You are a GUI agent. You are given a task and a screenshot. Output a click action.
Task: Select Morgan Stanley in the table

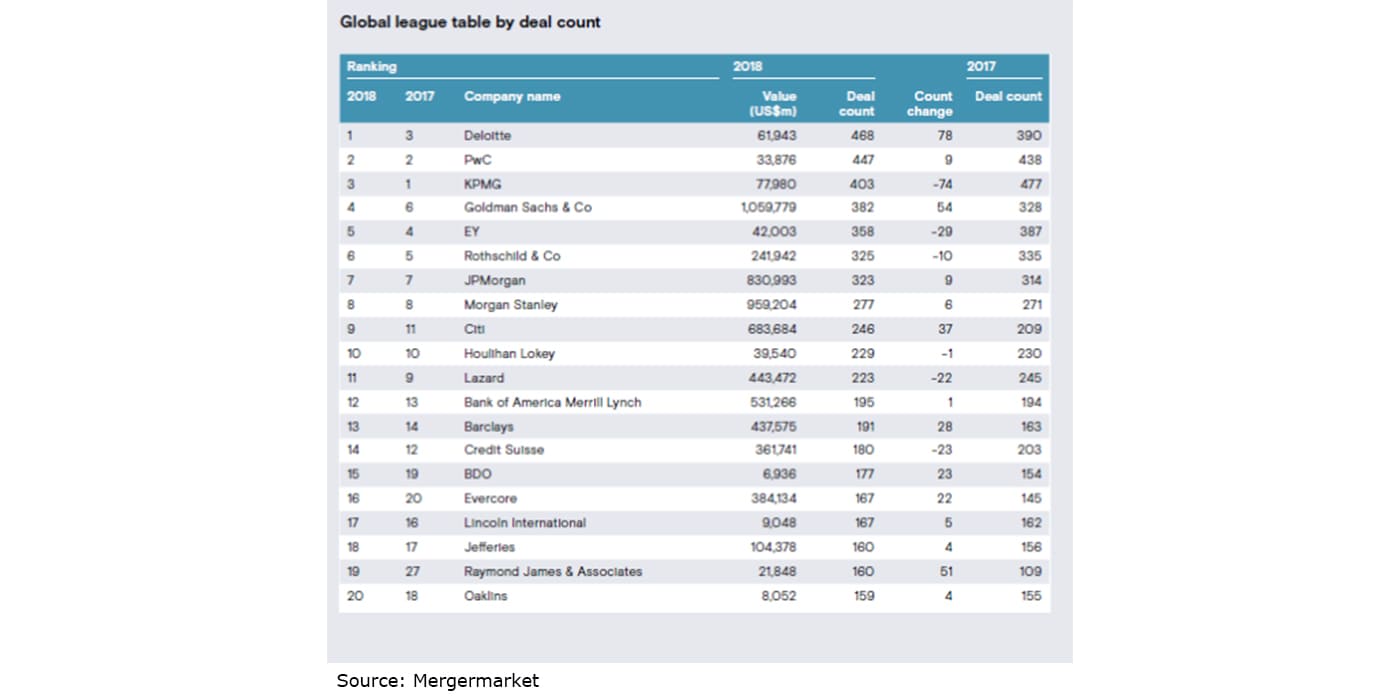(x=511, y=305)
